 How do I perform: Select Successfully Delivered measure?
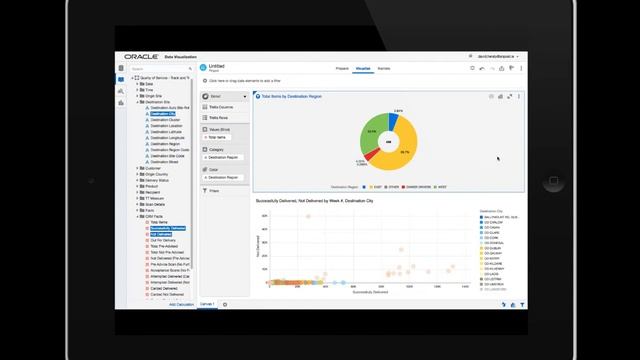pos(168,228)
